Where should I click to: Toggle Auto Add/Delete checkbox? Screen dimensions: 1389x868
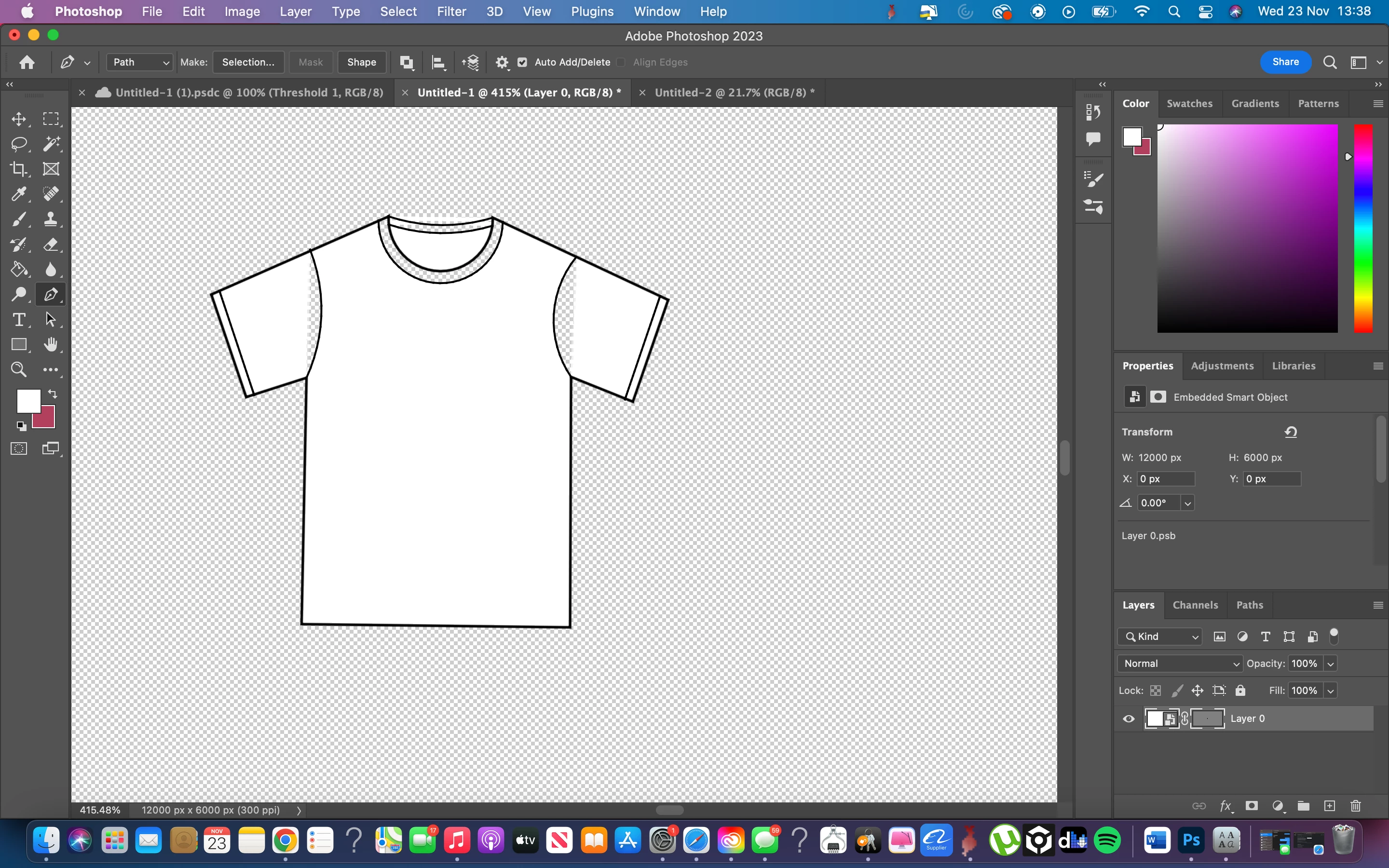[522, 62]
